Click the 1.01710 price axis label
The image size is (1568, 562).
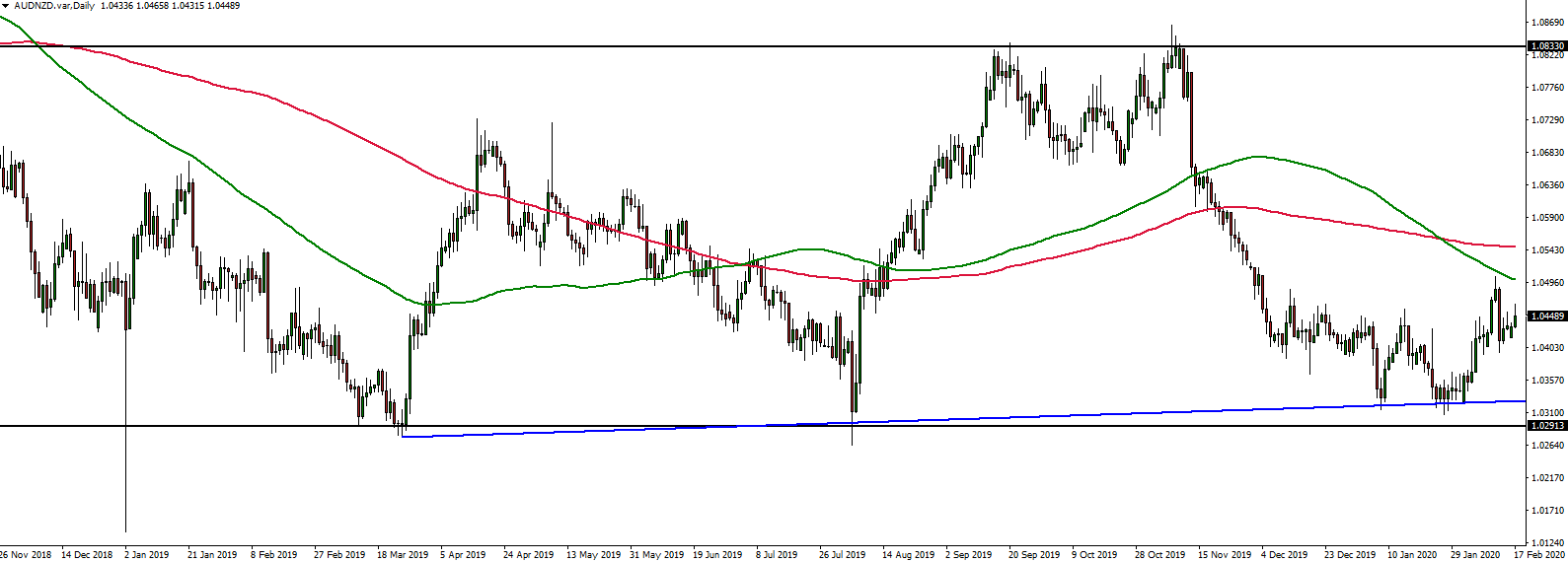1546,511
